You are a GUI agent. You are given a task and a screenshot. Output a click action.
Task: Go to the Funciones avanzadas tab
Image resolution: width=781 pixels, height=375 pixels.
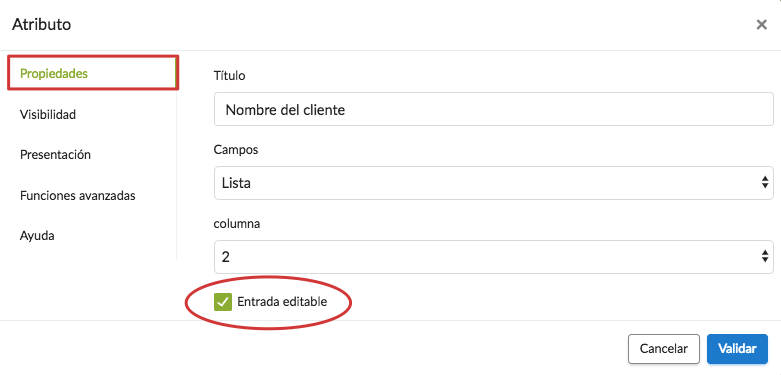[x=78, y=196]
